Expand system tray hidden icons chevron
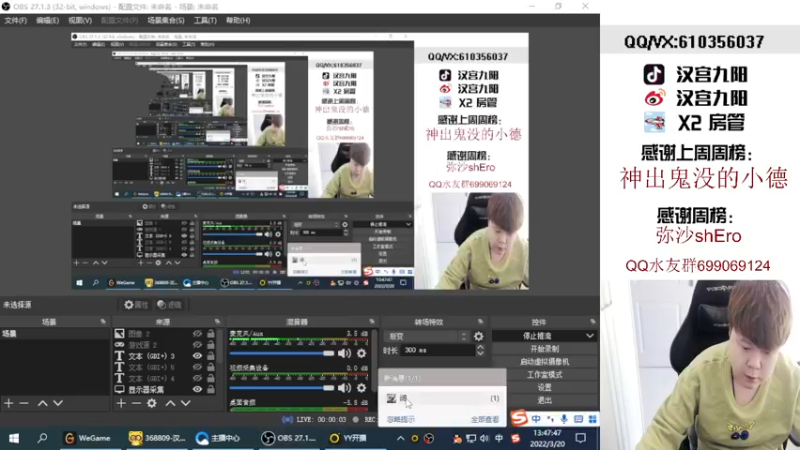Viewport: 800px width, 450px height. pos(401,438)
